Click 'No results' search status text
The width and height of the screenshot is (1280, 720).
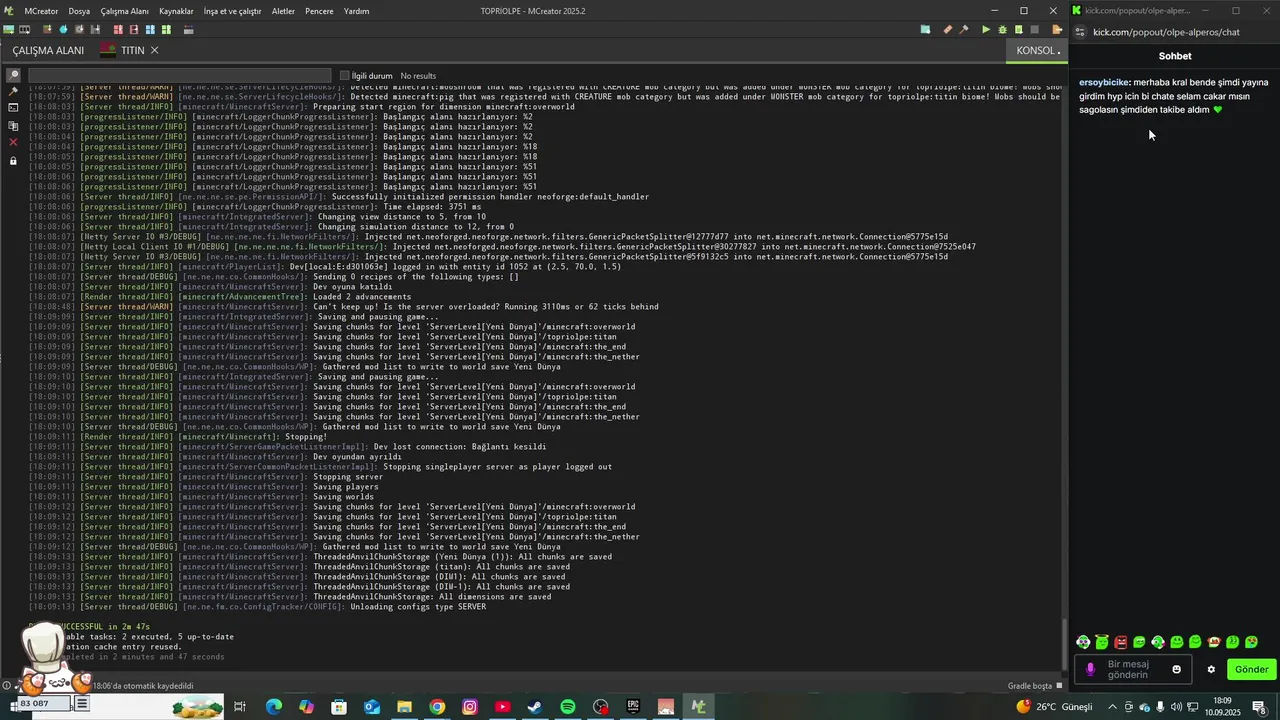pyautogui.click(x=418, y=76)
